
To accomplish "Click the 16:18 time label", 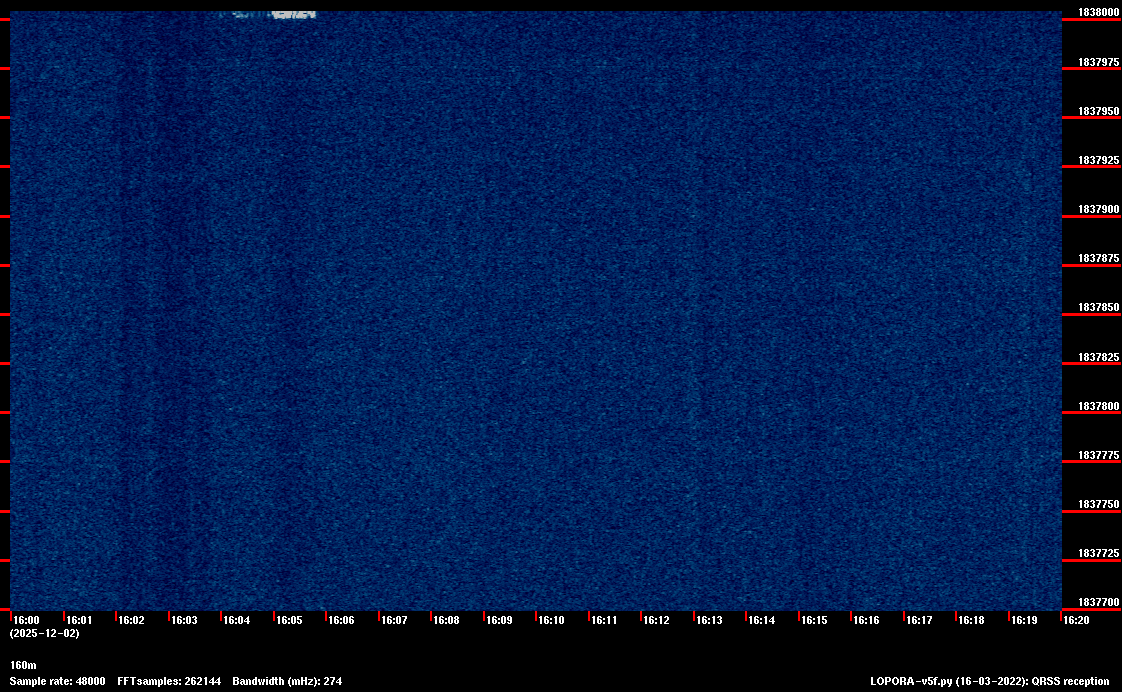I will point(972,620).
